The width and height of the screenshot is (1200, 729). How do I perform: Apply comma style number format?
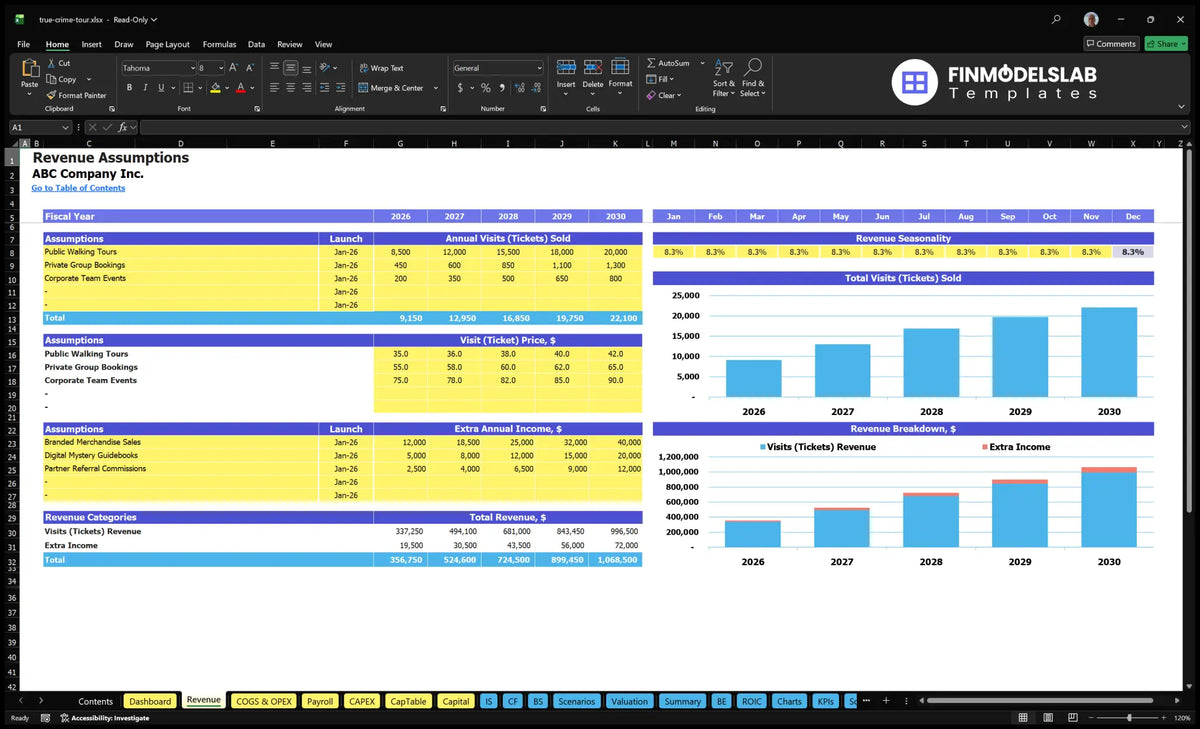(x=504, y=88)
